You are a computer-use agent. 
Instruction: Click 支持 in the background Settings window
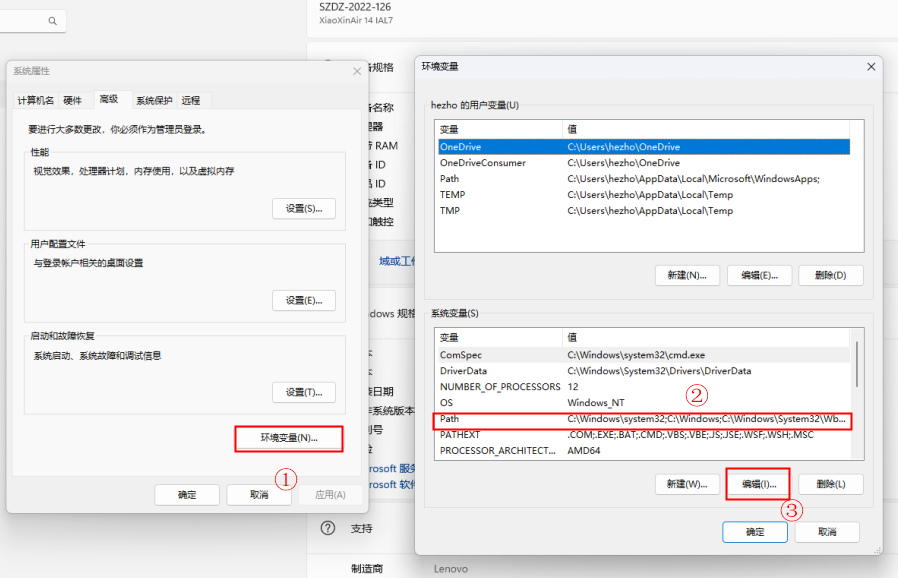[361, 529]
